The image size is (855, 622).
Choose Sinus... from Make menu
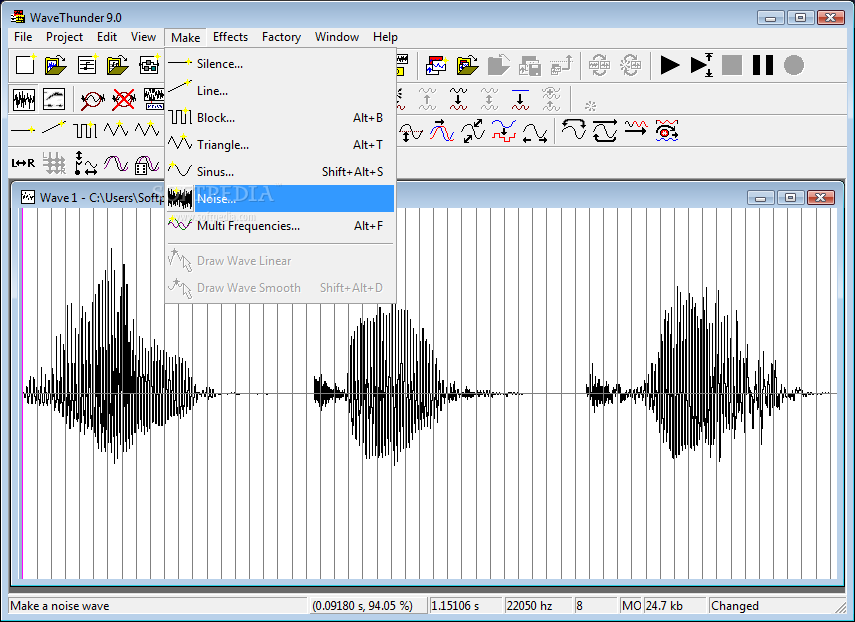[x=280, y=172]
